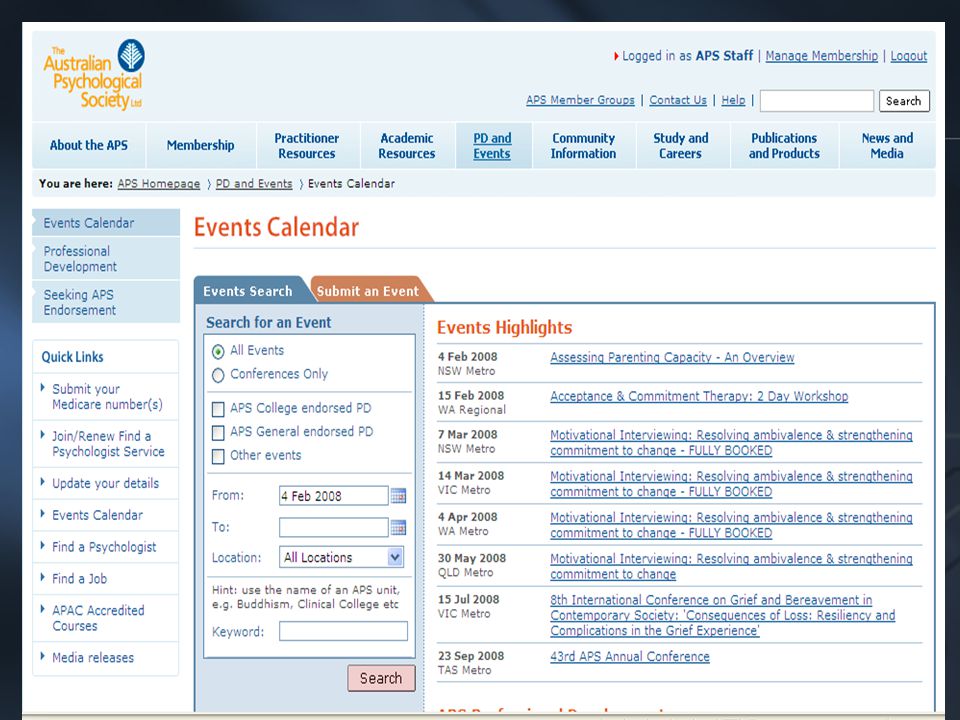
Task: Open the Practitioner Resources menu
Action: coord(307,146)
